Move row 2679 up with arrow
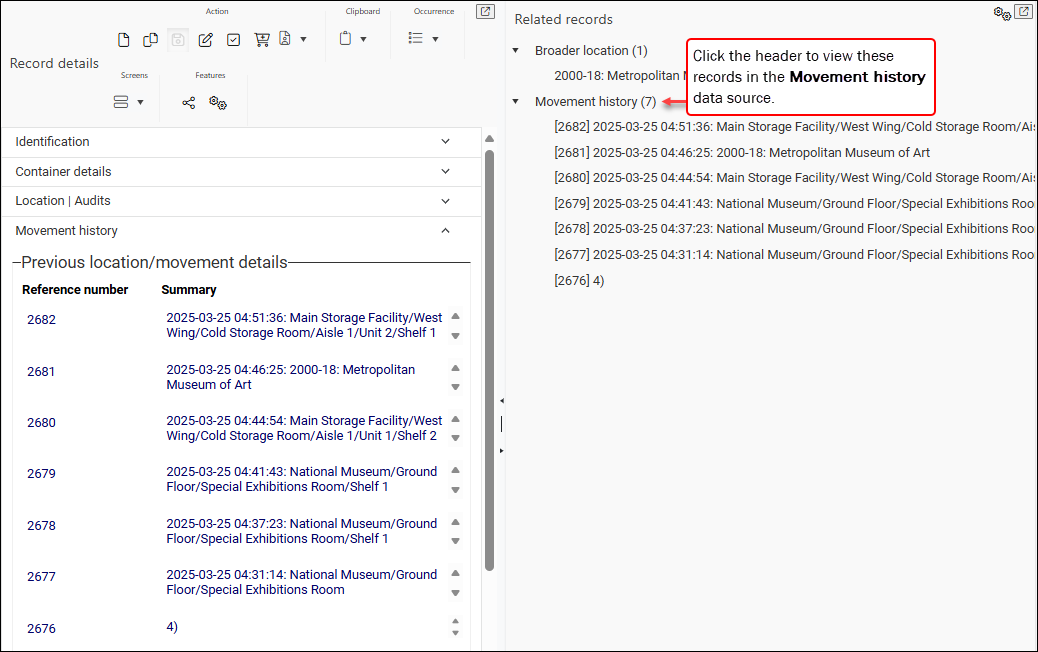 [455, 470]
